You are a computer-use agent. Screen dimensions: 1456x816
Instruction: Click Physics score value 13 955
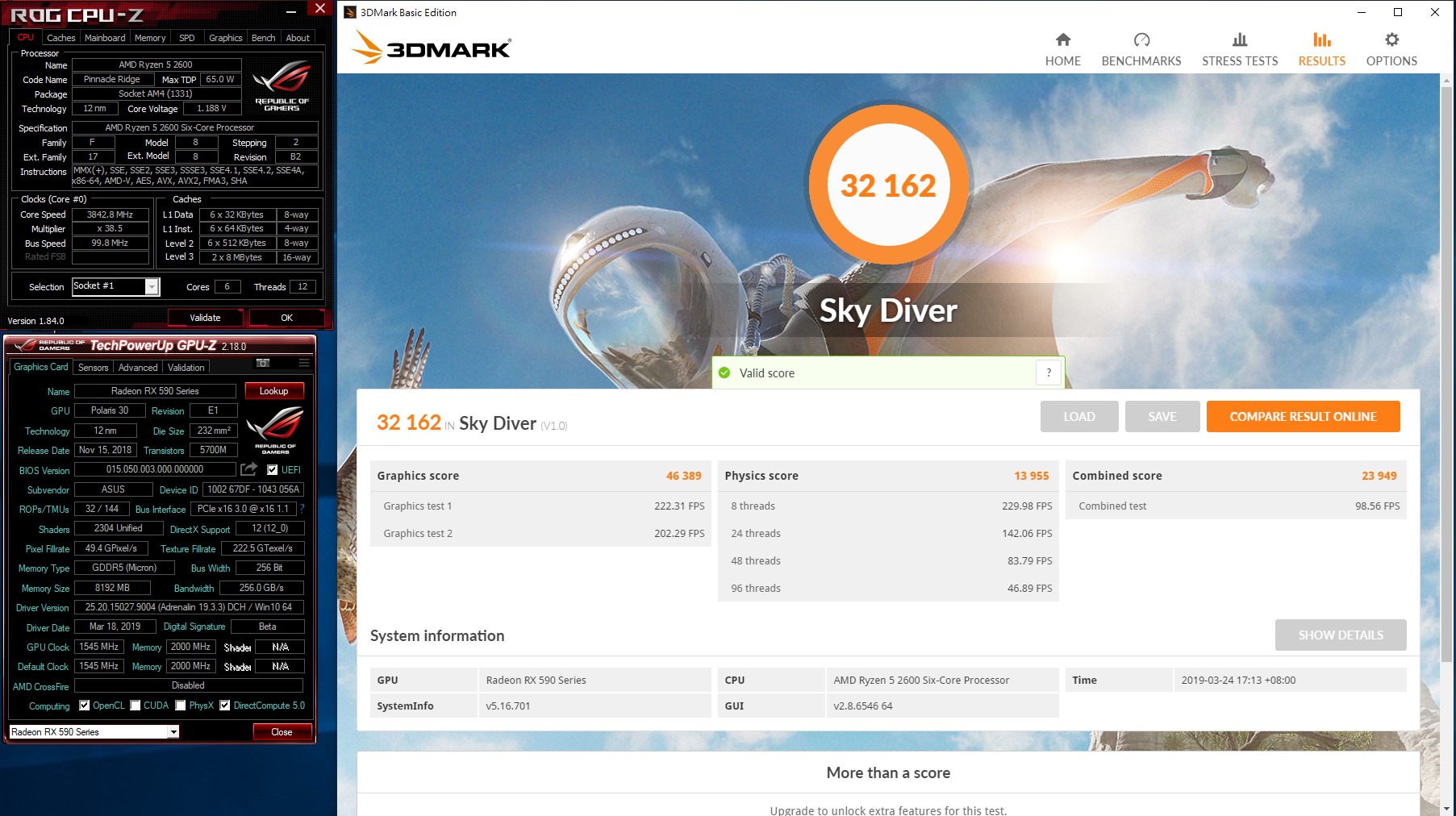tap(1031, 476)
